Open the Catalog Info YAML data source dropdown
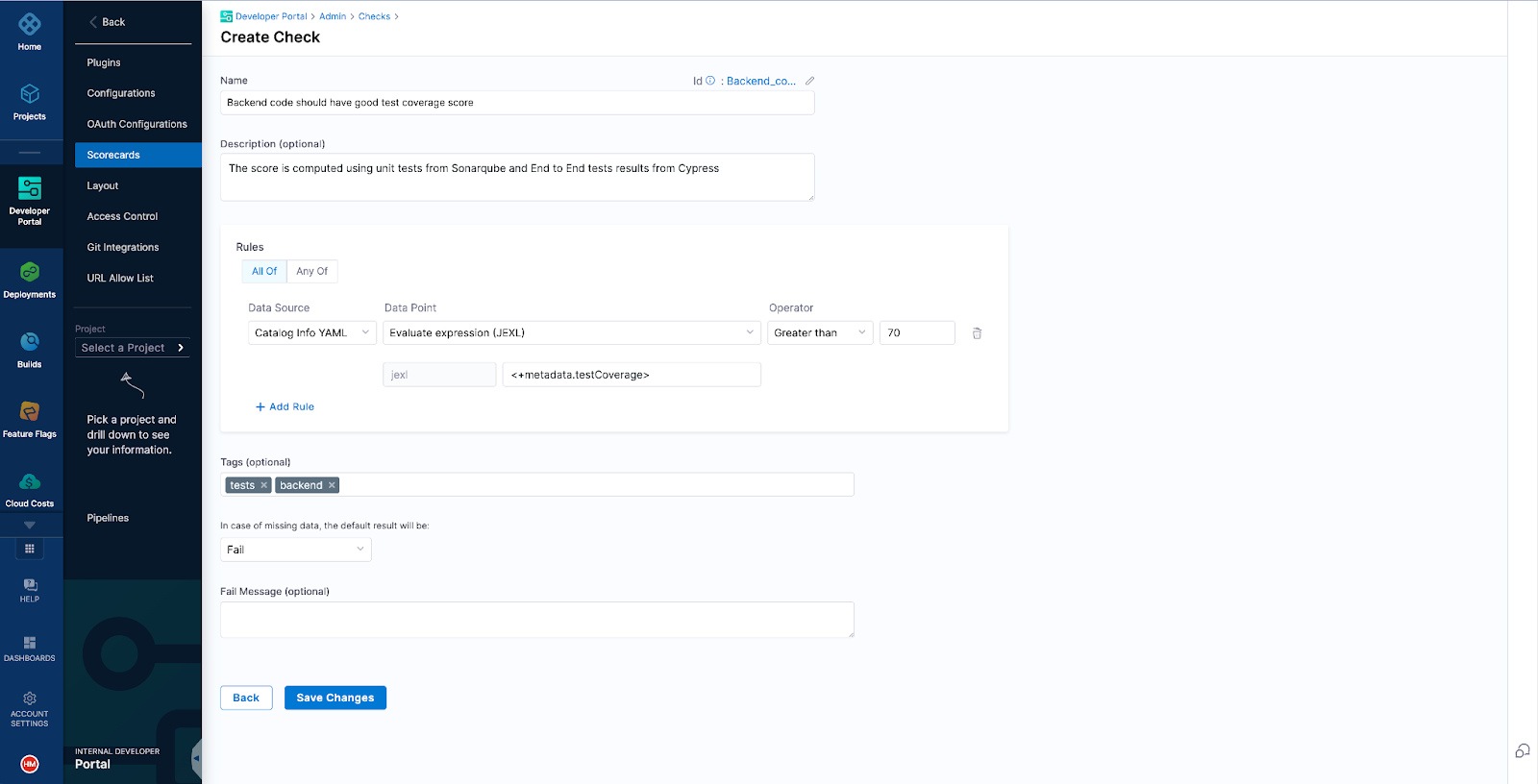 pyautogui.click(x=311, y=332)
